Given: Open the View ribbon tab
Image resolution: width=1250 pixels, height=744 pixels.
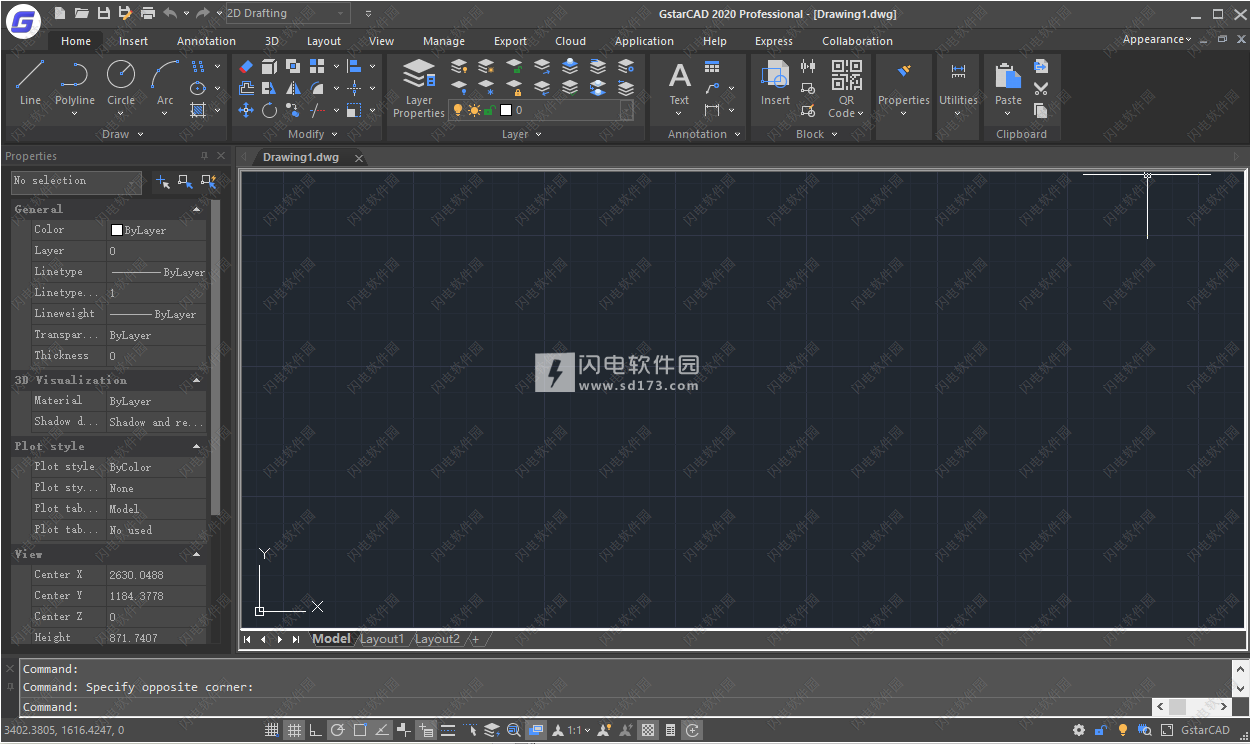Looking at the screenshot, I should pyautogui.click(x=381, y=41).
